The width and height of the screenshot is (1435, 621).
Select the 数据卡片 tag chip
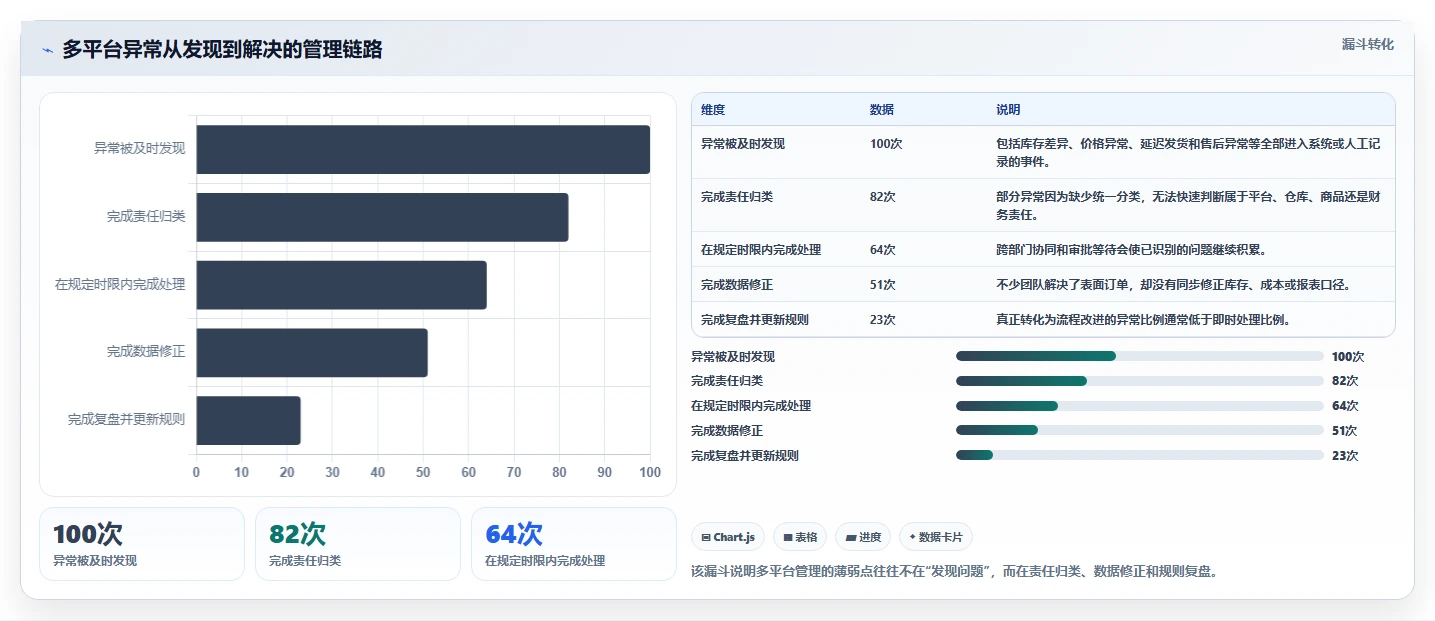click(x=936, y=537)
